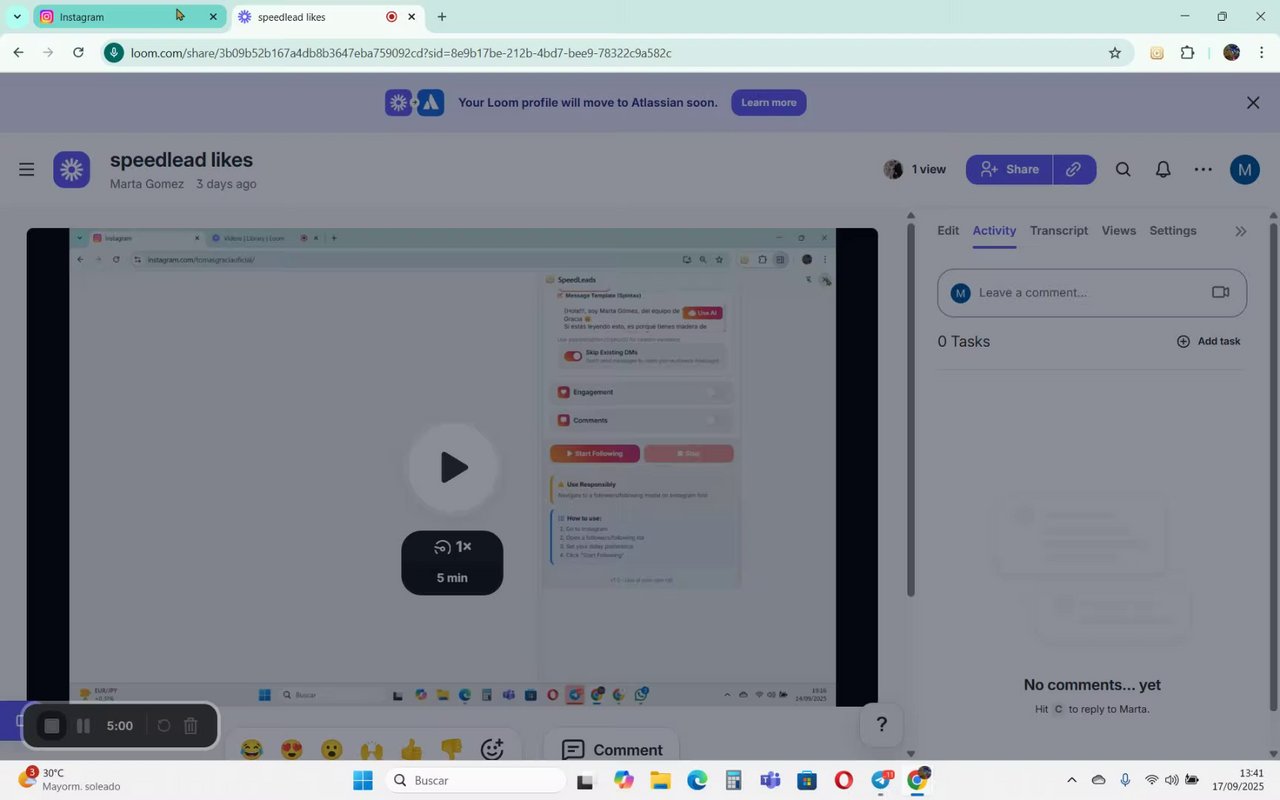This screenshot has height=800, width=1280.
Task: Open the Loom hamburger menu
Action: (27, 169)
